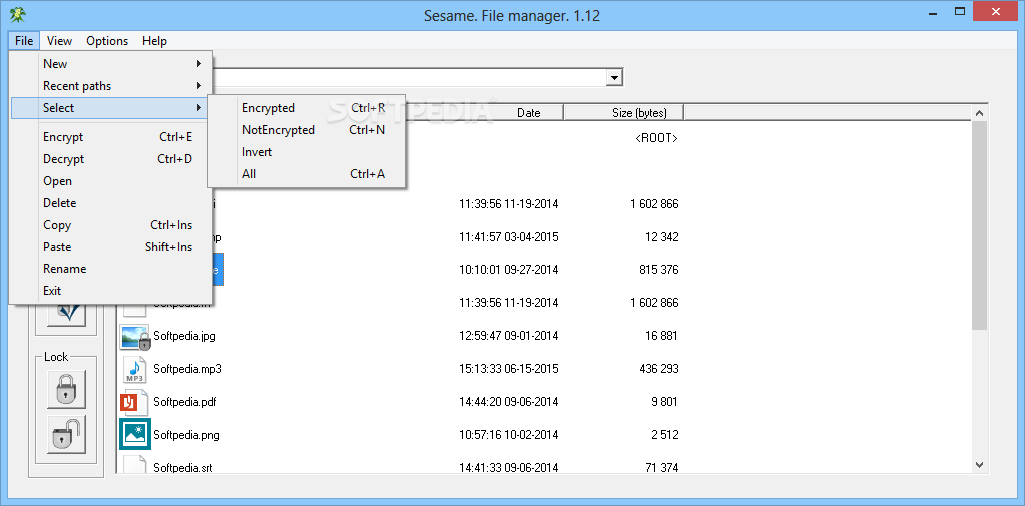Select the Softpedia.png file name
Image resolution: width=1025 pixels, height=506 pixels.
coord(186,435)
